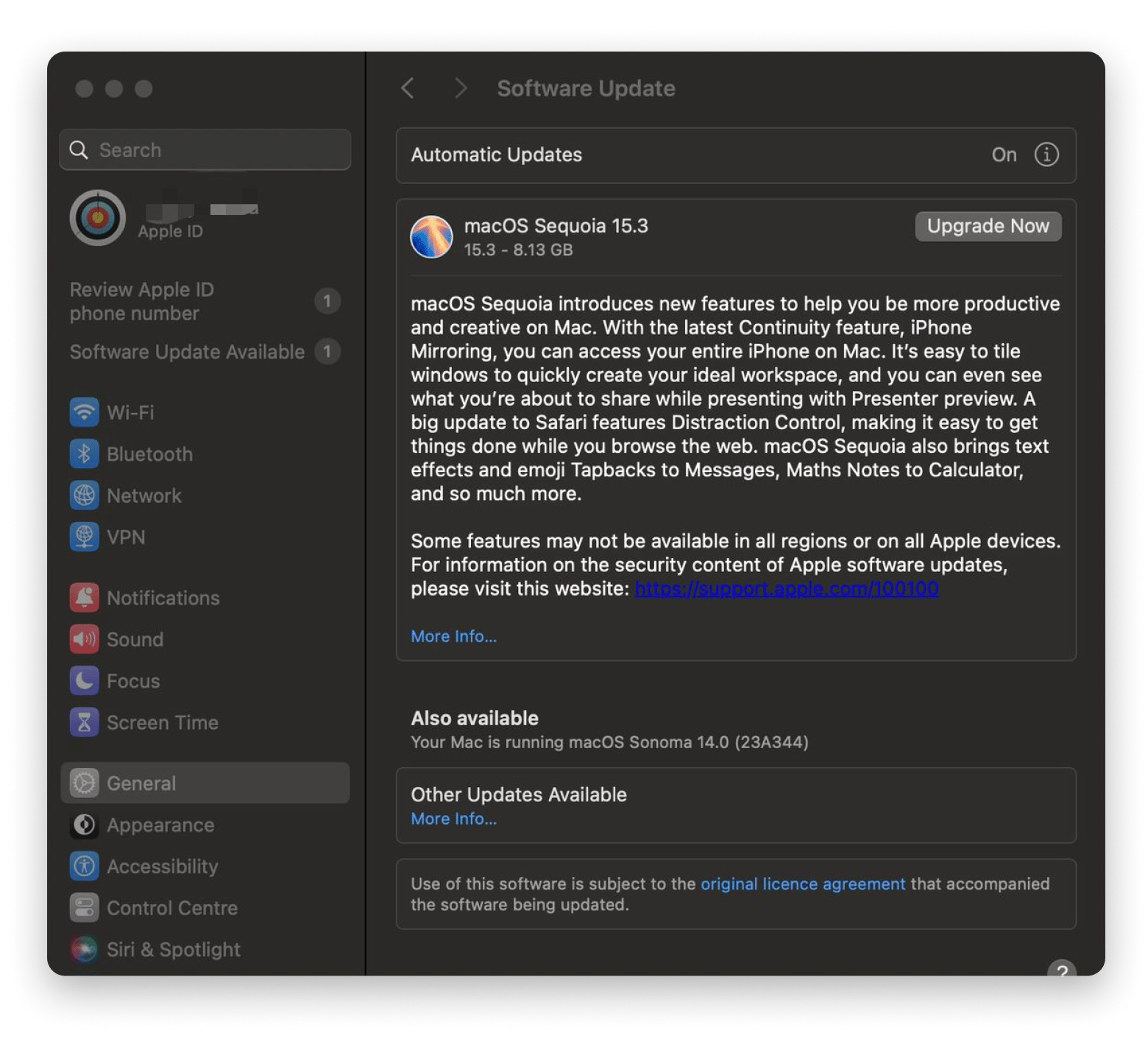
Task: Close the System Settings window
Action: click(x=85, y=89)
